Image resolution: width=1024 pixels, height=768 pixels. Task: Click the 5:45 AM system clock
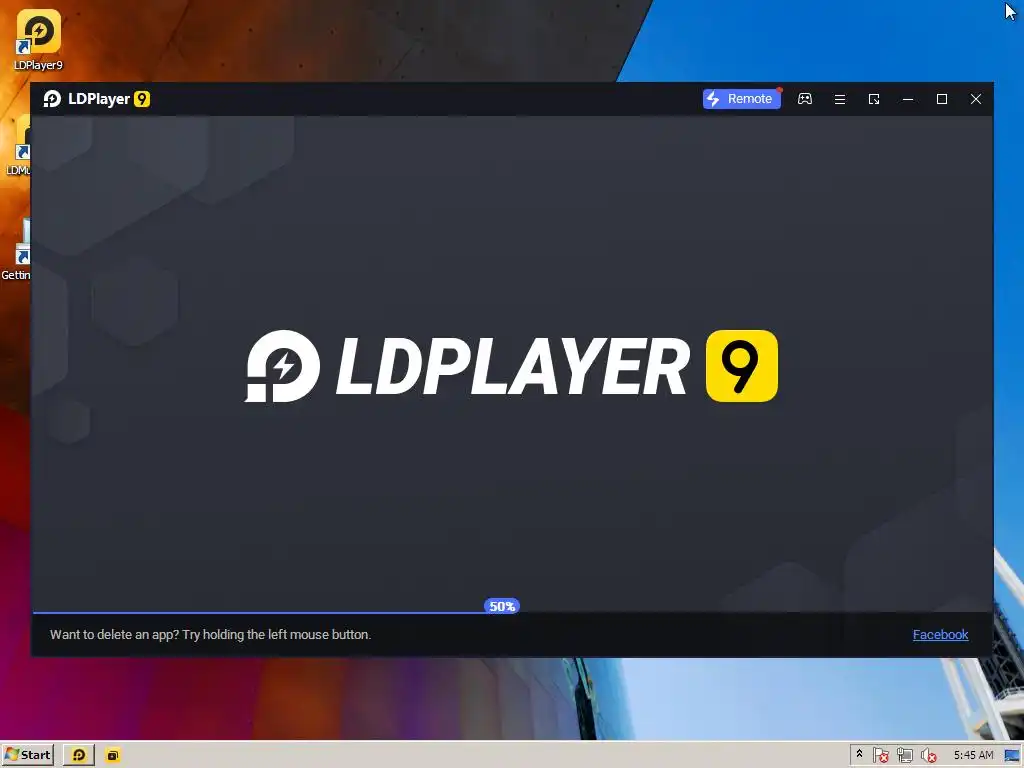[x=973, y=755]
